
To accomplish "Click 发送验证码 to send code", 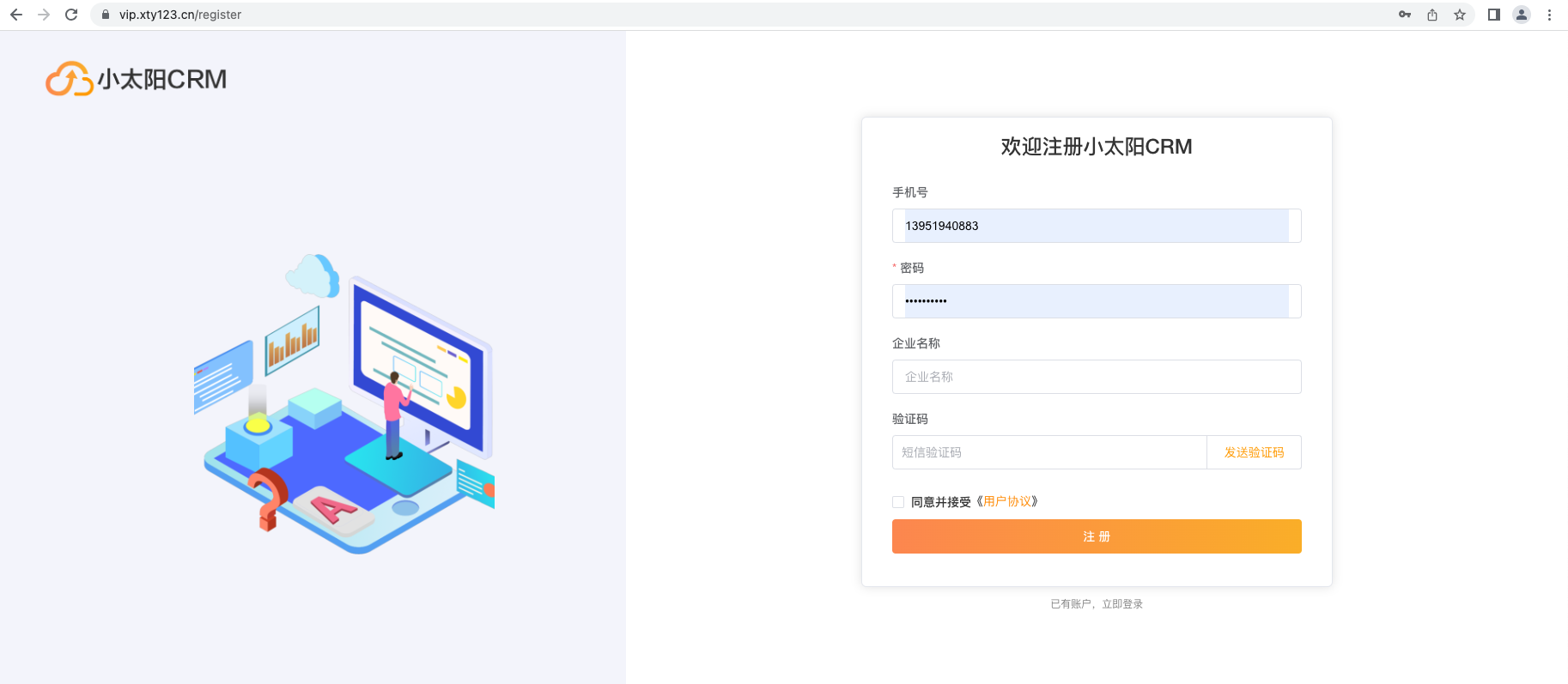I will coord(1254,452).
